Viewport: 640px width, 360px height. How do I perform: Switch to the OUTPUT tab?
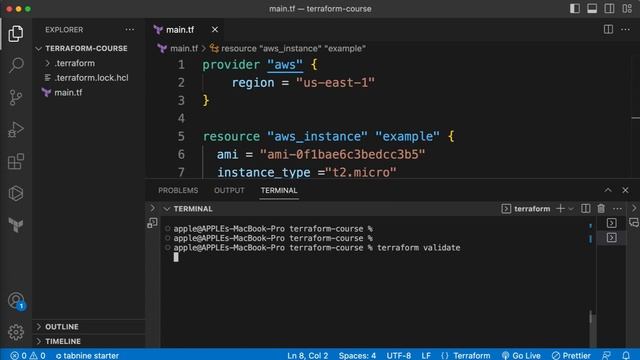(229, 191)
